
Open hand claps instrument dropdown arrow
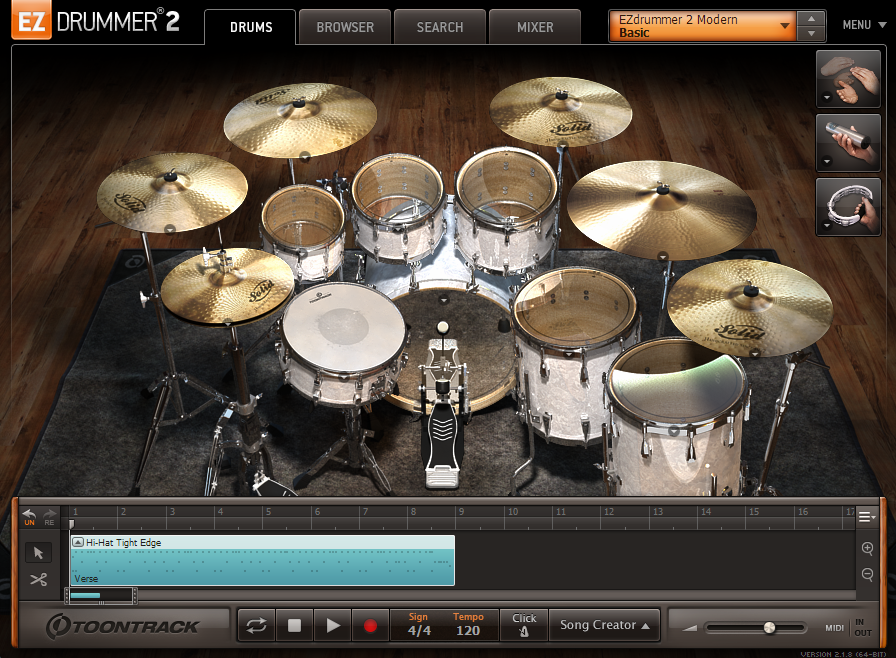click(827, 98)
